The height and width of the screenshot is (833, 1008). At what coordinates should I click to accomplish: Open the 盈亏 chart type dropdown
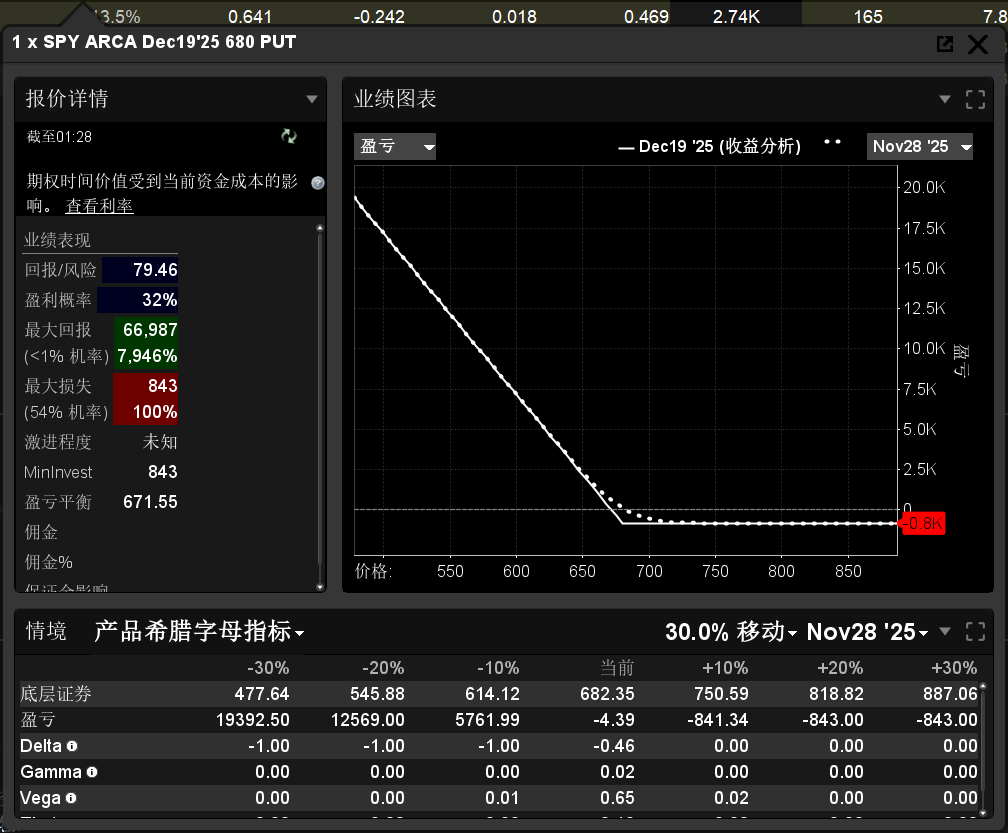[x=396, y=147]
